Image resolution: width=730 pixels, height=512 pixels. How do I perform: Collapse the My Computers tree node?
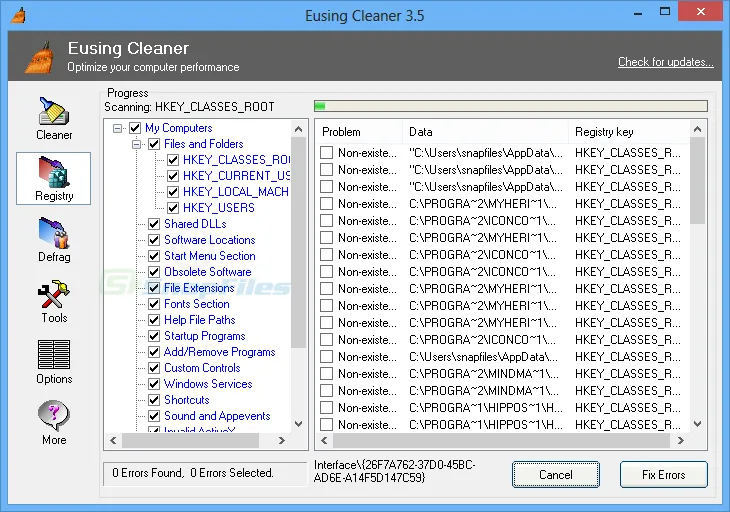pos(117,128)
